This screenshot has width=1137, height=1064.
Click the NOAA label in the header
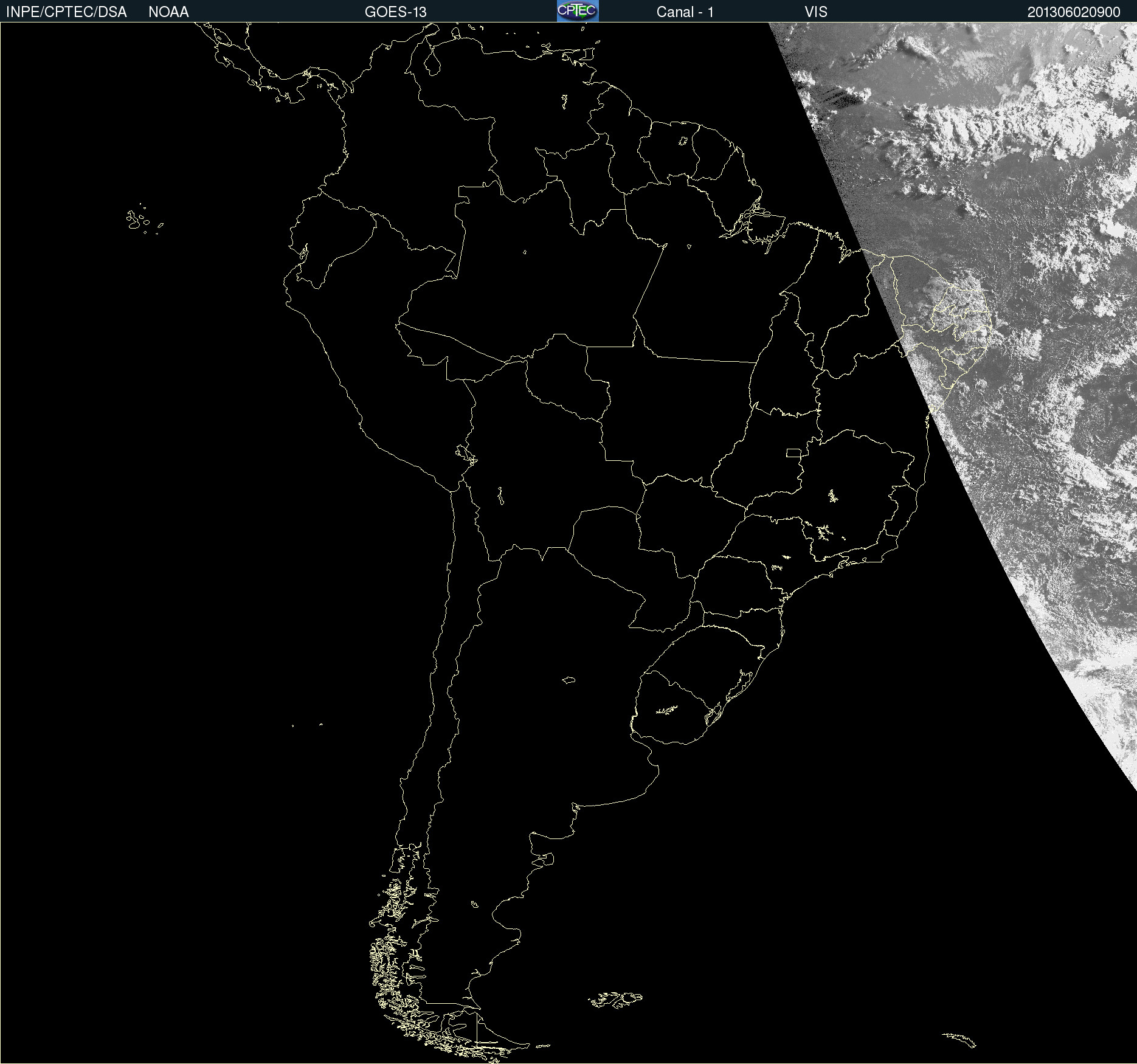point(168,12)
